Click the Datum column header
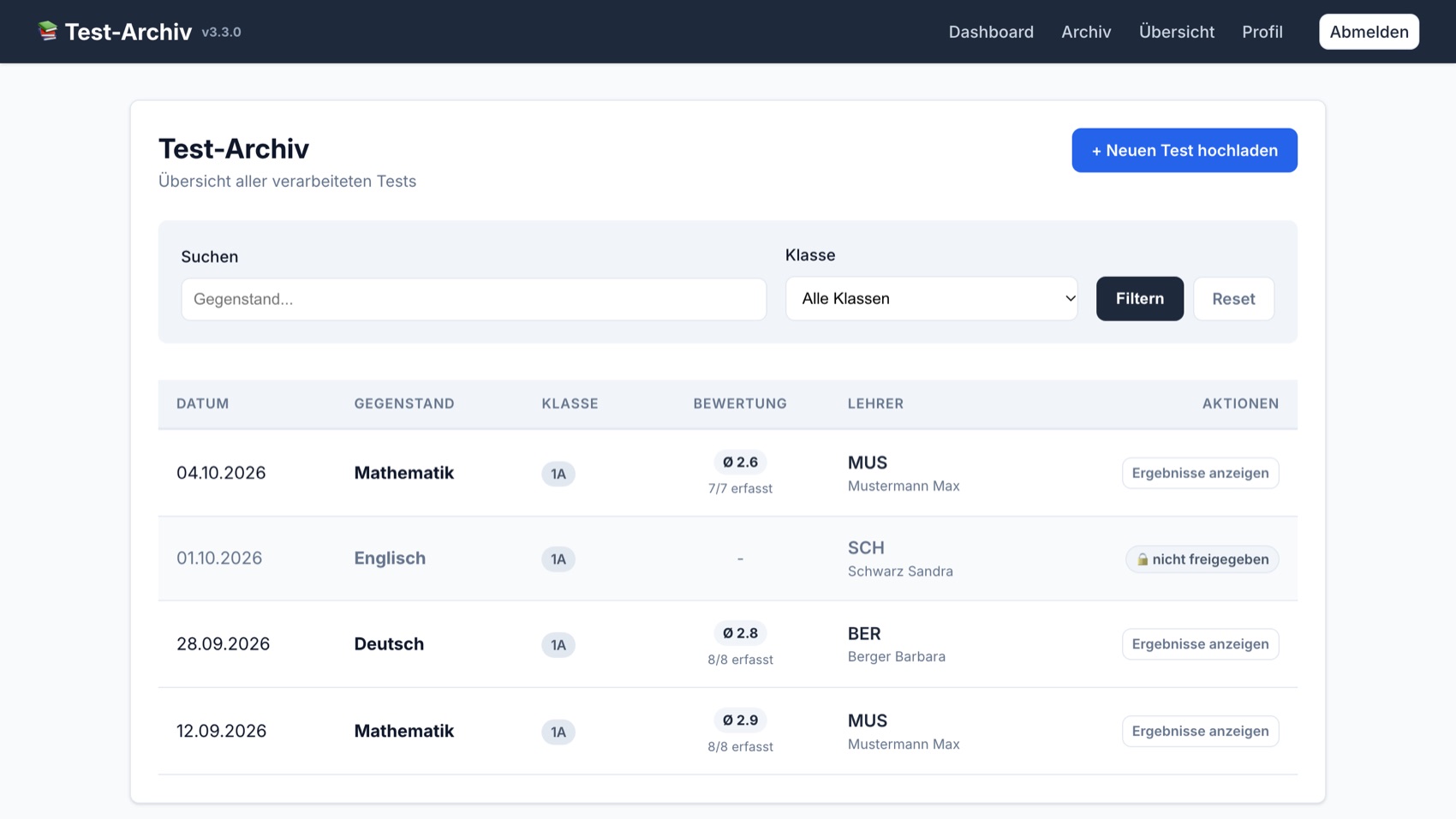This screenshot has height=819, width=1456. [x=203, y=404]
